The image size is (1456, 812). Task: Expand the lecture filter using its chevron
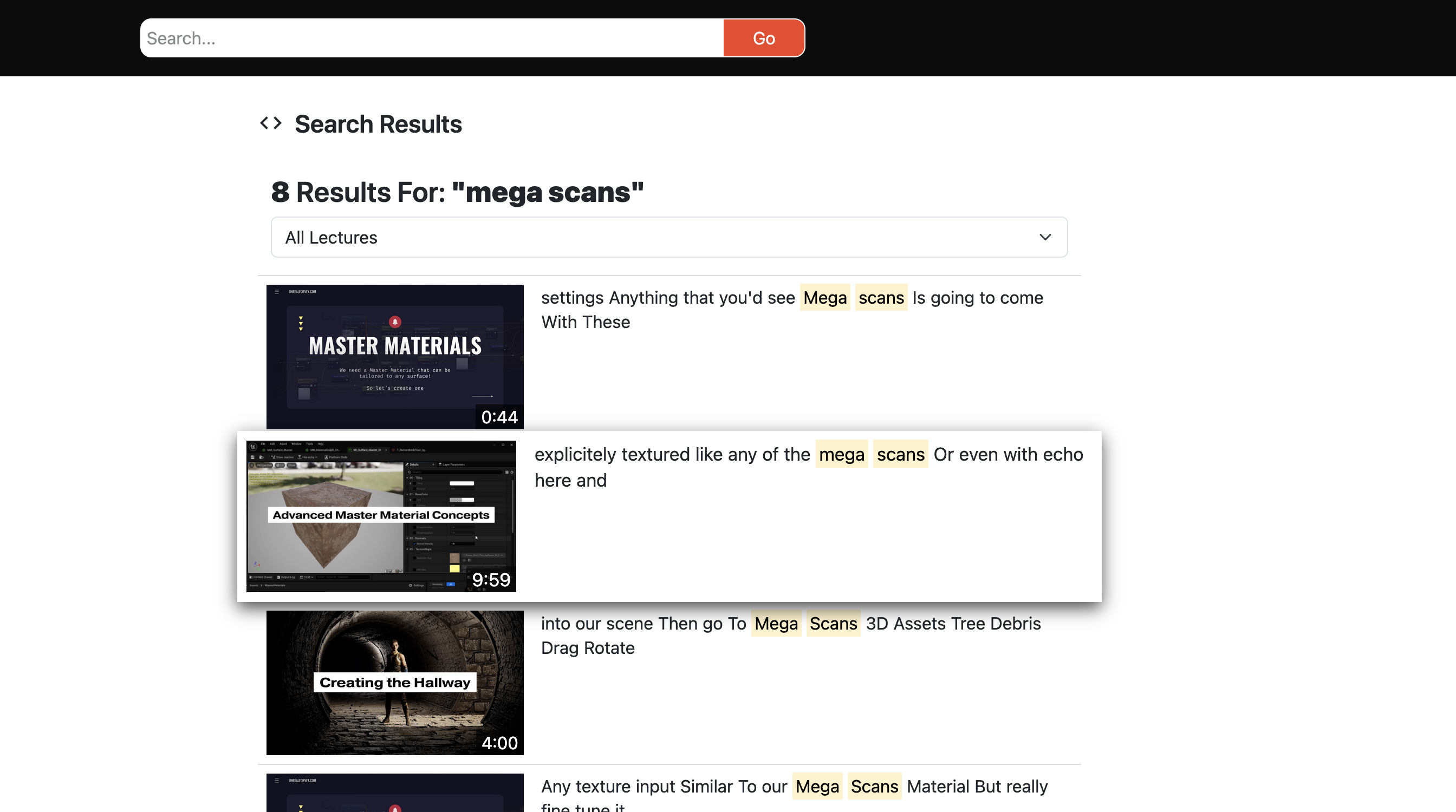click(x=1045, y=237)
